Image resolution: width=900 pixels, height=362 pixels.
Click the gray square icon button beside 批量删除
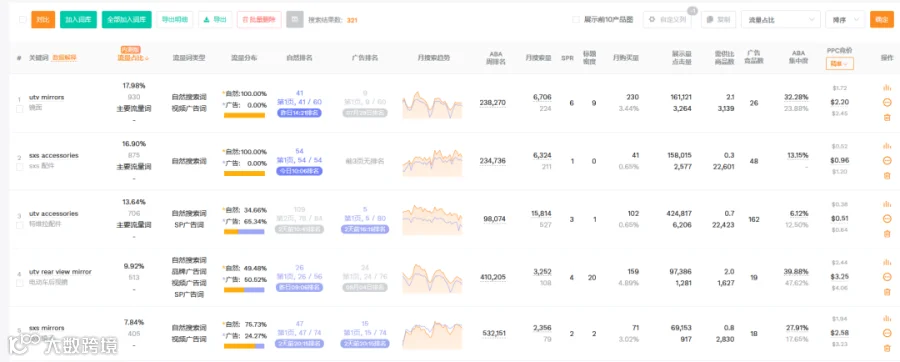point(294,20)
